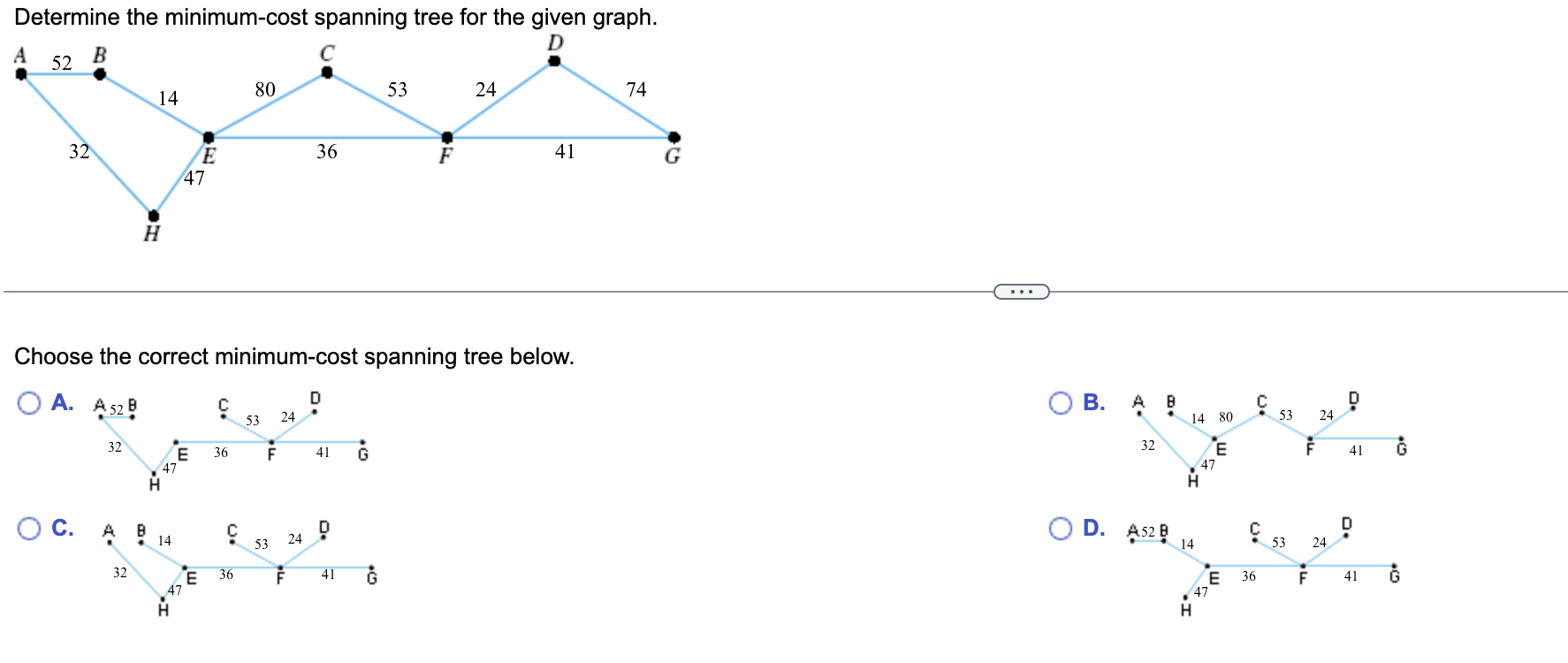
Task: Click vertex G in the main graph
Action: click(x=673, y=136)
